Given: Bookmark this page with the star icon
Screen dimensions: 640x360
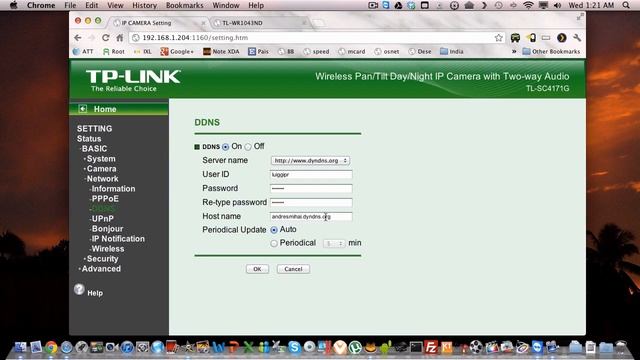Looking at the screenshot, I should 498,38.
